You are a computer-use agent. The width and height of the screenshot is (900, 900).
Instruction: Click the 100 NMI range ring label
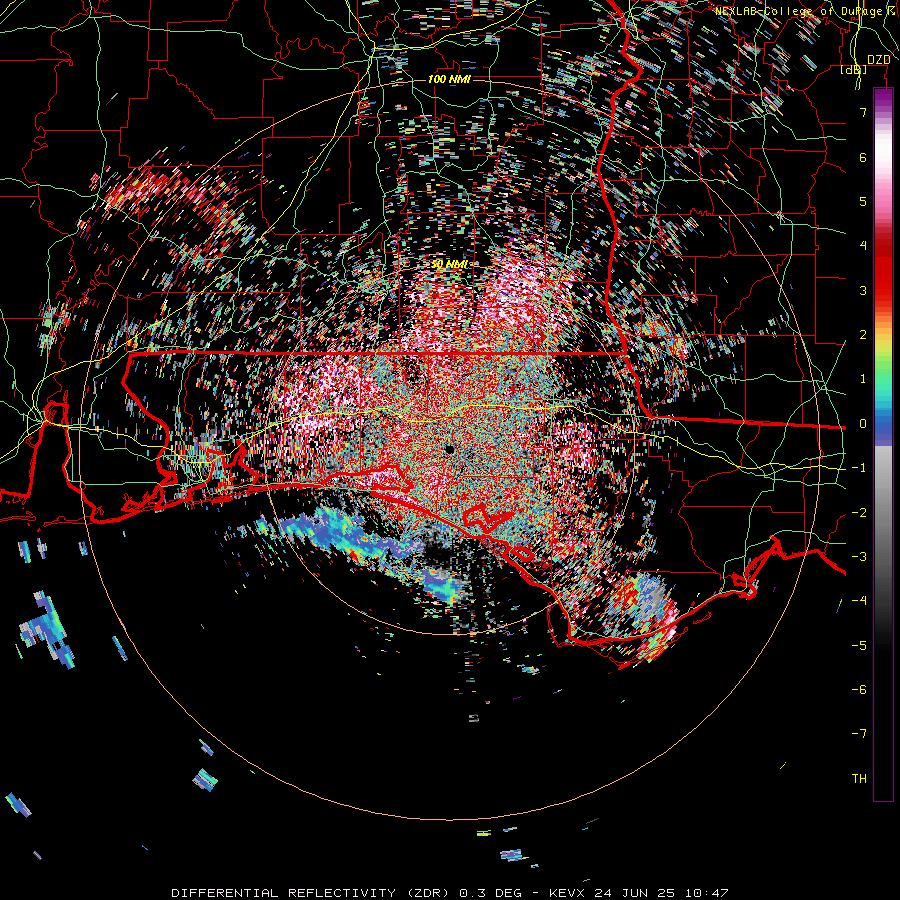pos(449,79)
